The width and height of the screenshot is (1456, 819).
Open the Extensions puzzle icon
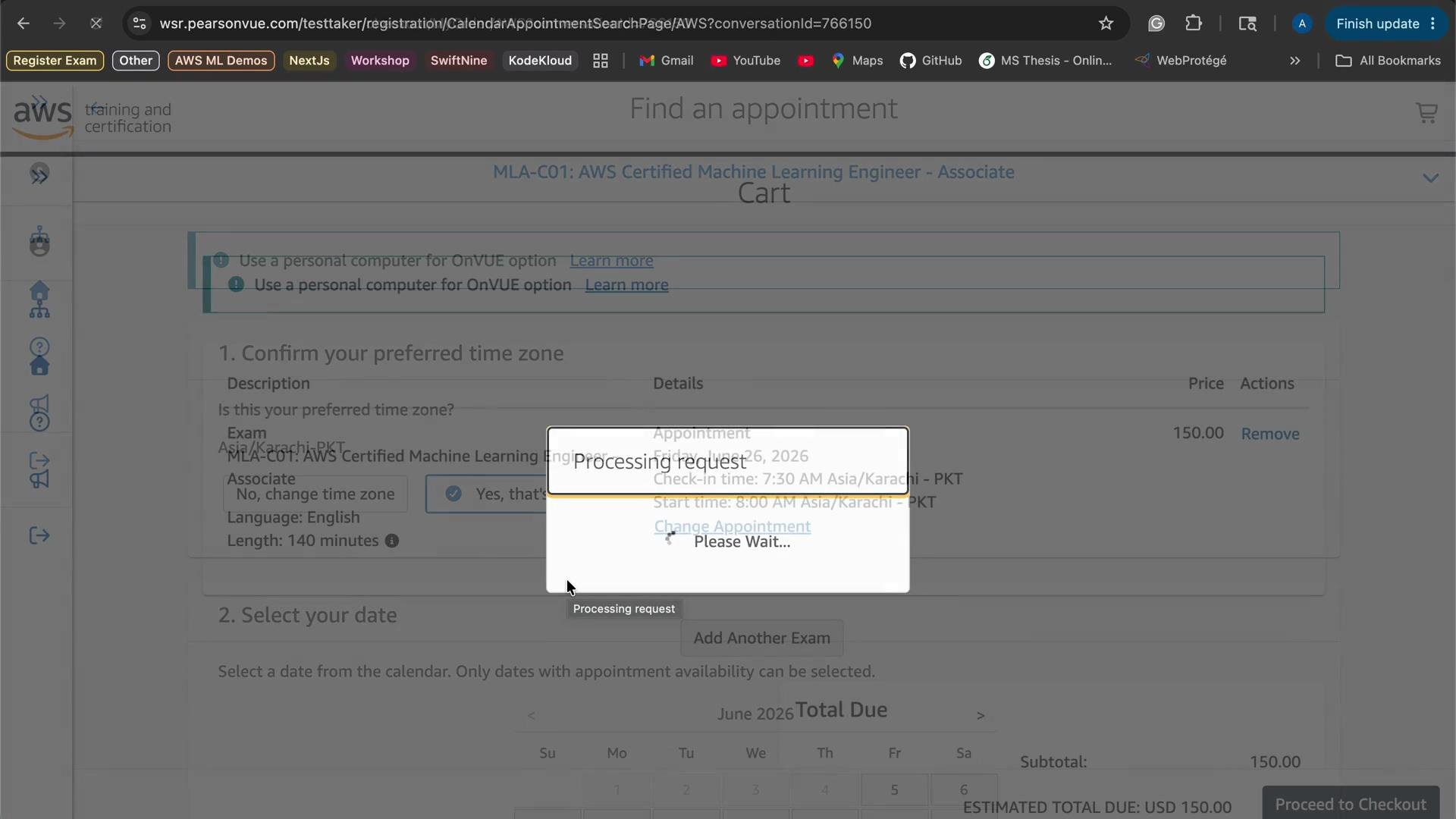coord(1194,24)
